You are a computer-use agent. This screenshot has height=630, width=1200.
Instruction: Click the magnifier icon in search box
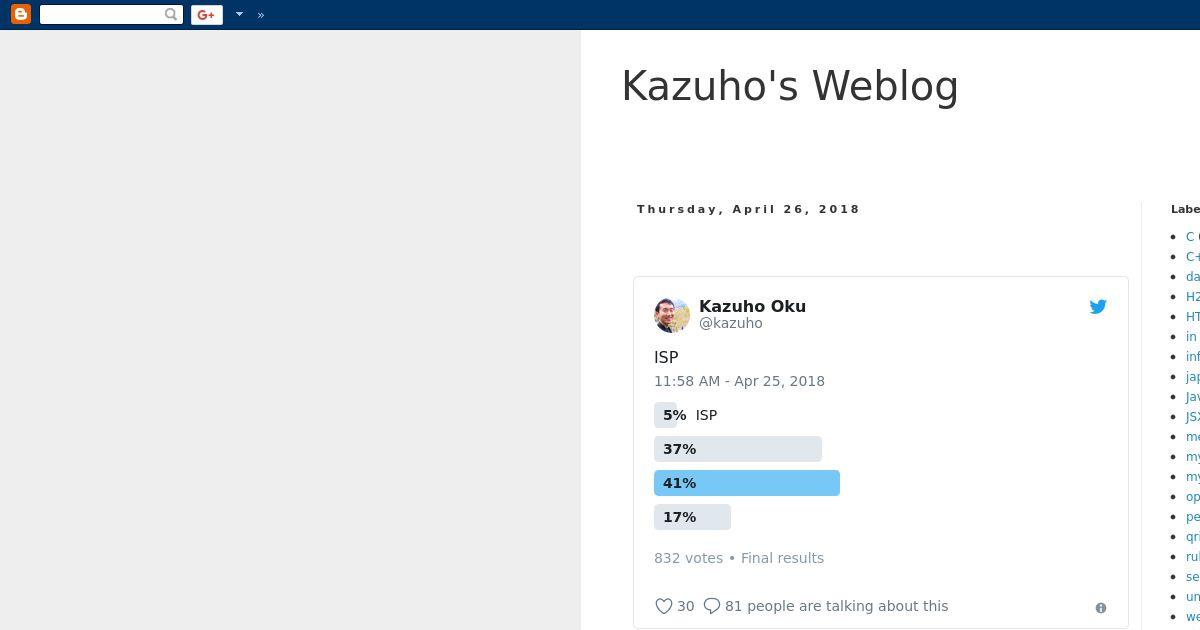(x=171, y=14)
